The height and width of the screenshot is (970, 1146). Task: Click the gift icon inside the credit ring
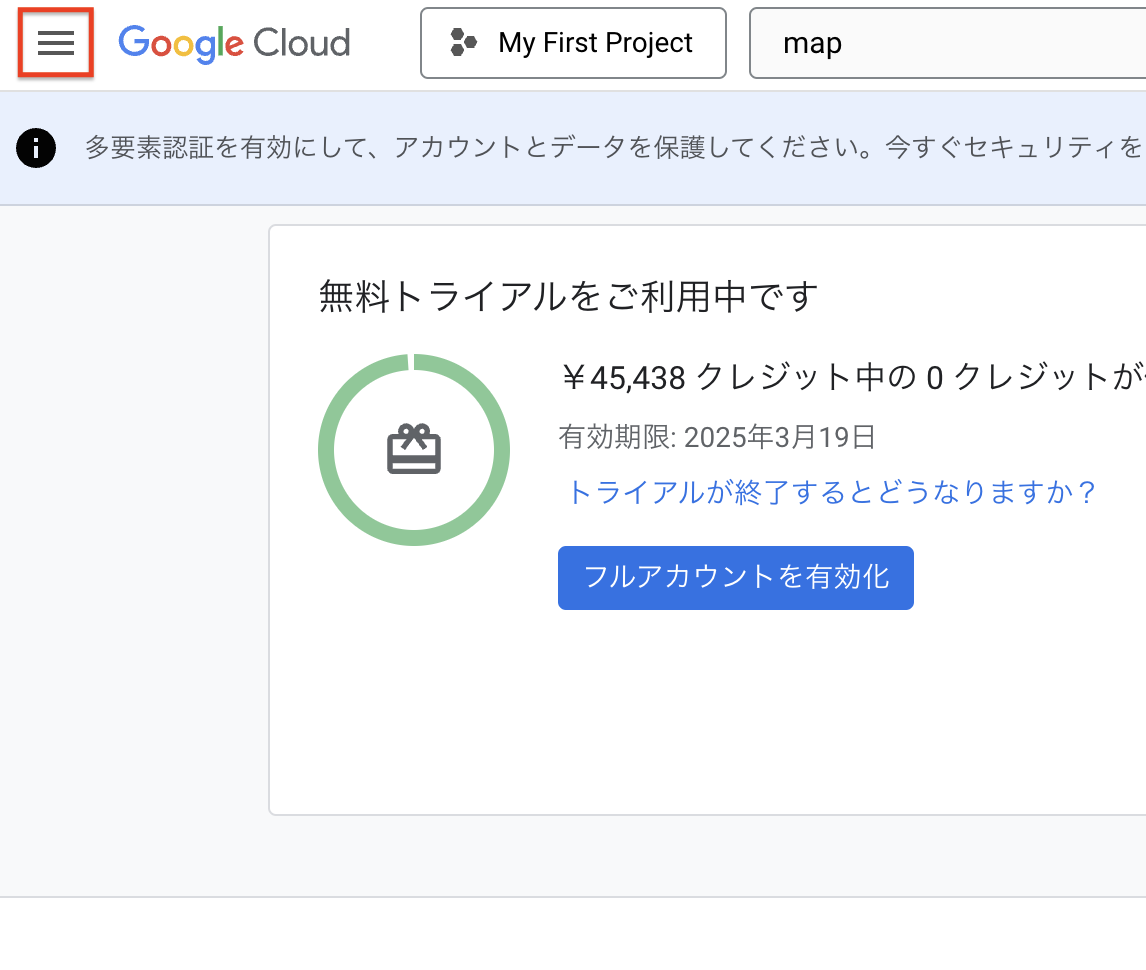(414, 448)
